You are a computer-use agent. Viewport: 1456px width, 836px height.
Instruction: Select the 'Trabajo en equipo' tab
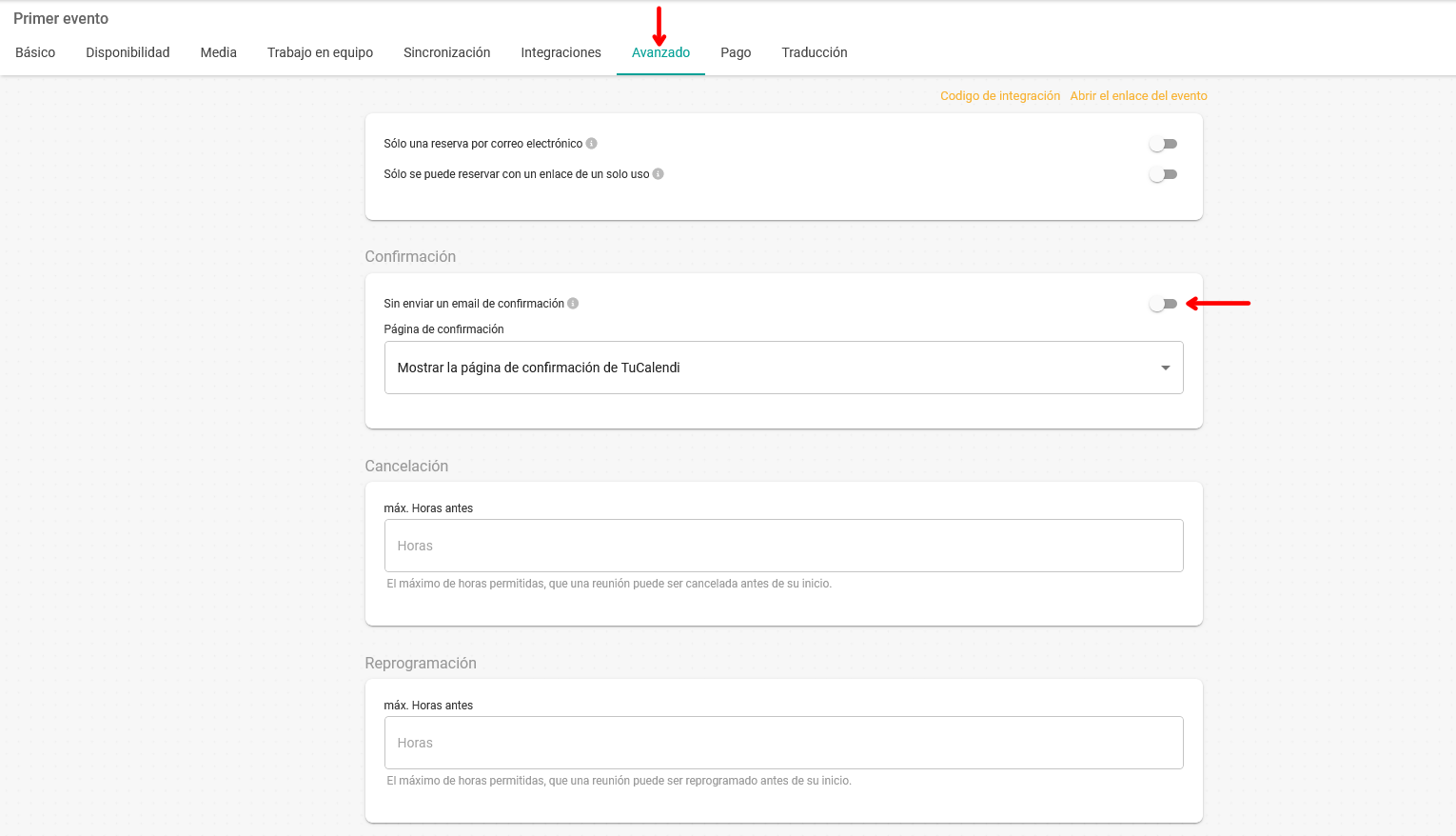(320, 52)
